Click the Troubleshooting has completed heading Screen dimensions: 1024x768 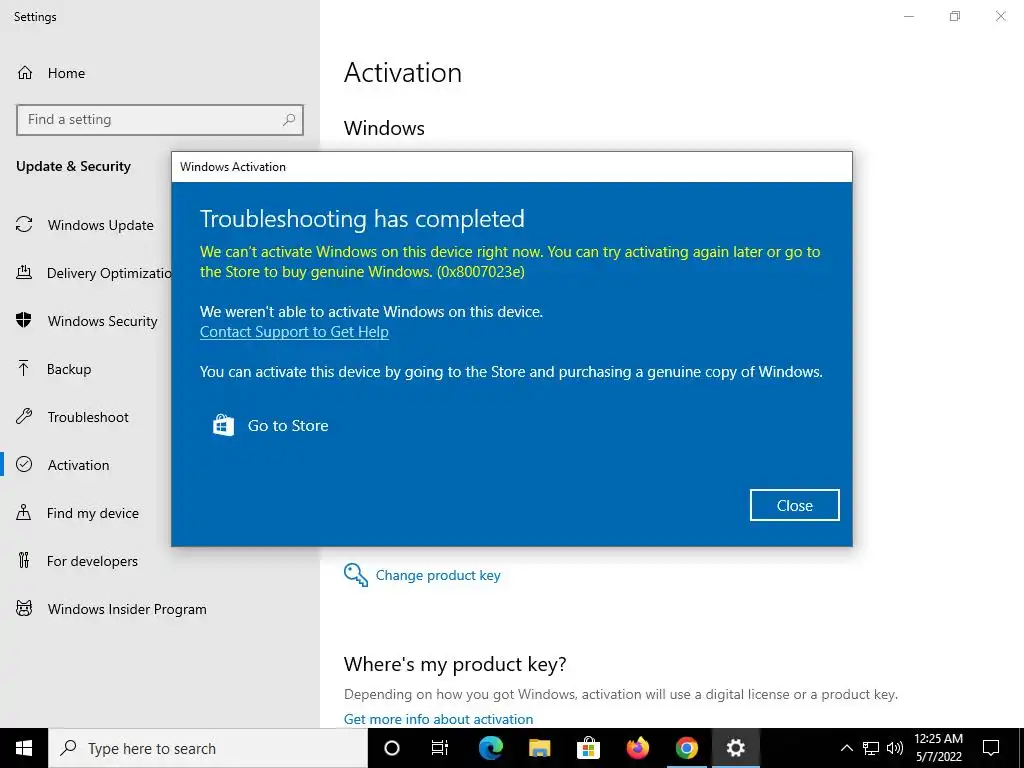(x=362, y=219)
